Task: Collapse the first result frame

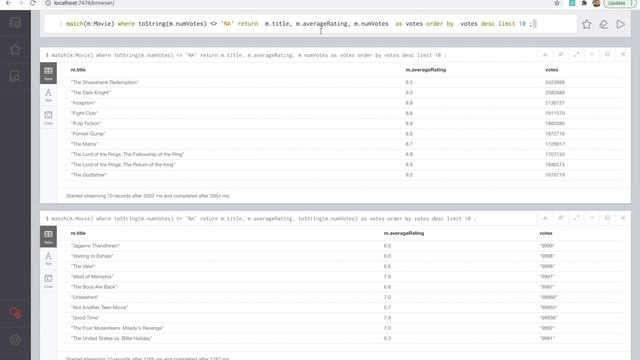Action: [x=592, y=55]
